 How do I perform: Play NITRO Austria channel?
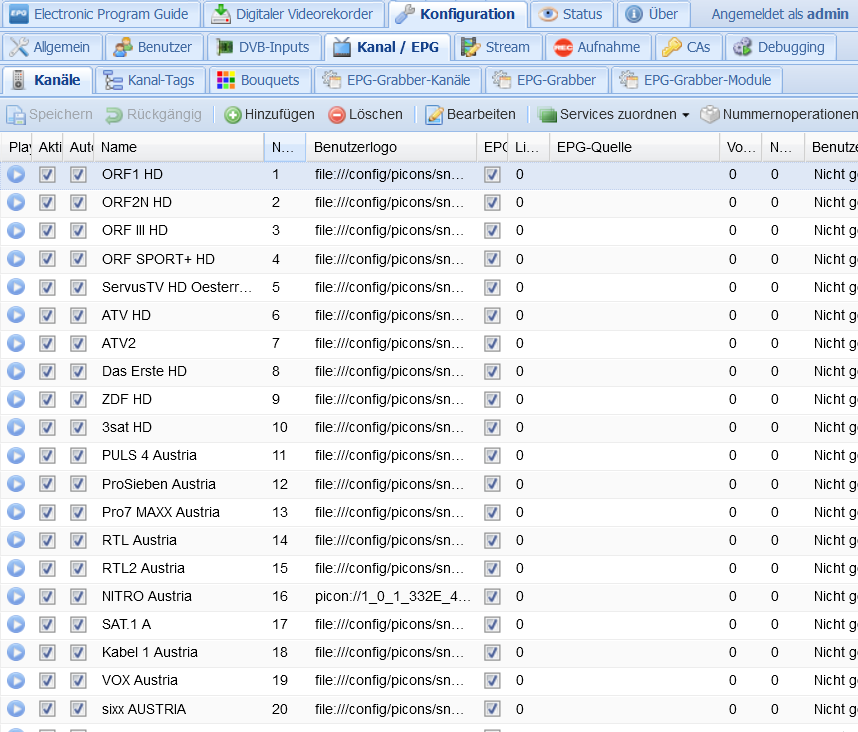pyautogui.click(x=16, y=596)
